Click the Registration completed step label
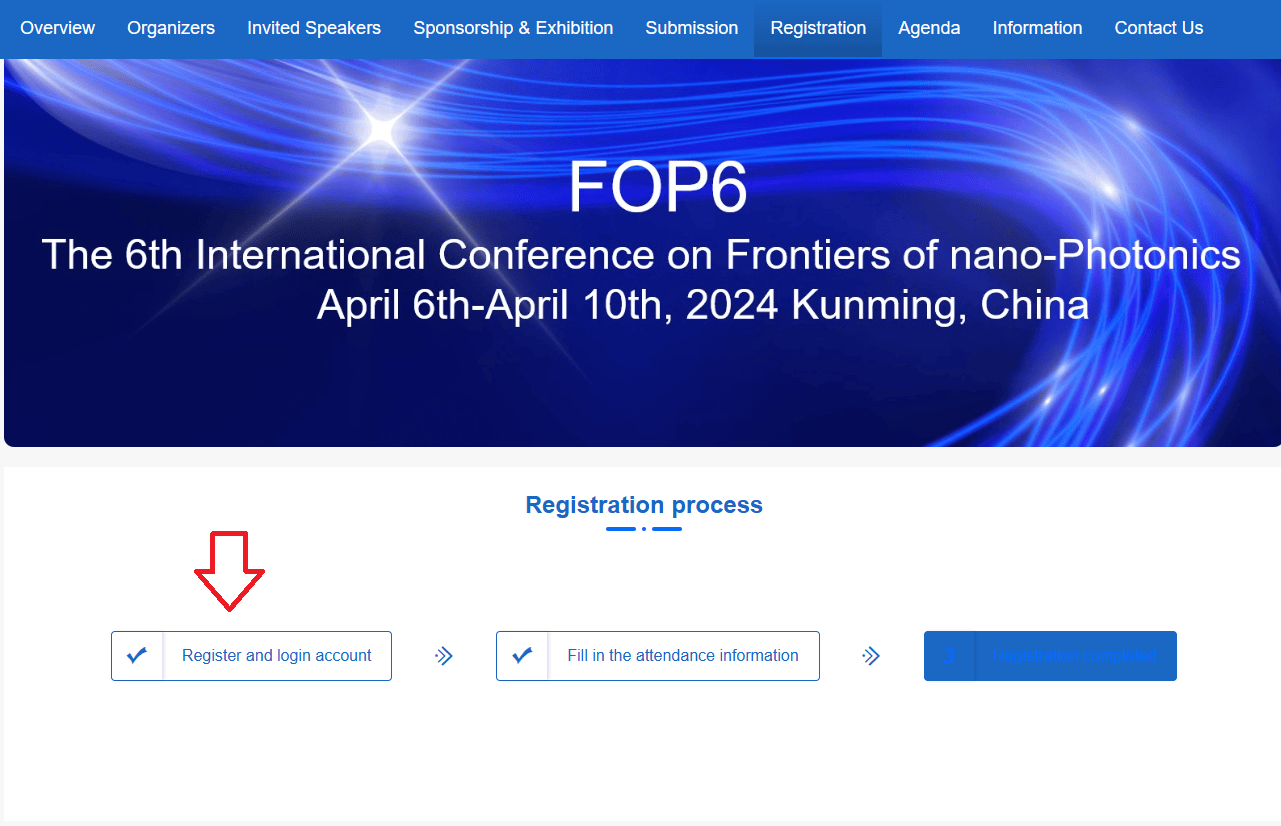Screen dimensions: 1281x826 1074,656
